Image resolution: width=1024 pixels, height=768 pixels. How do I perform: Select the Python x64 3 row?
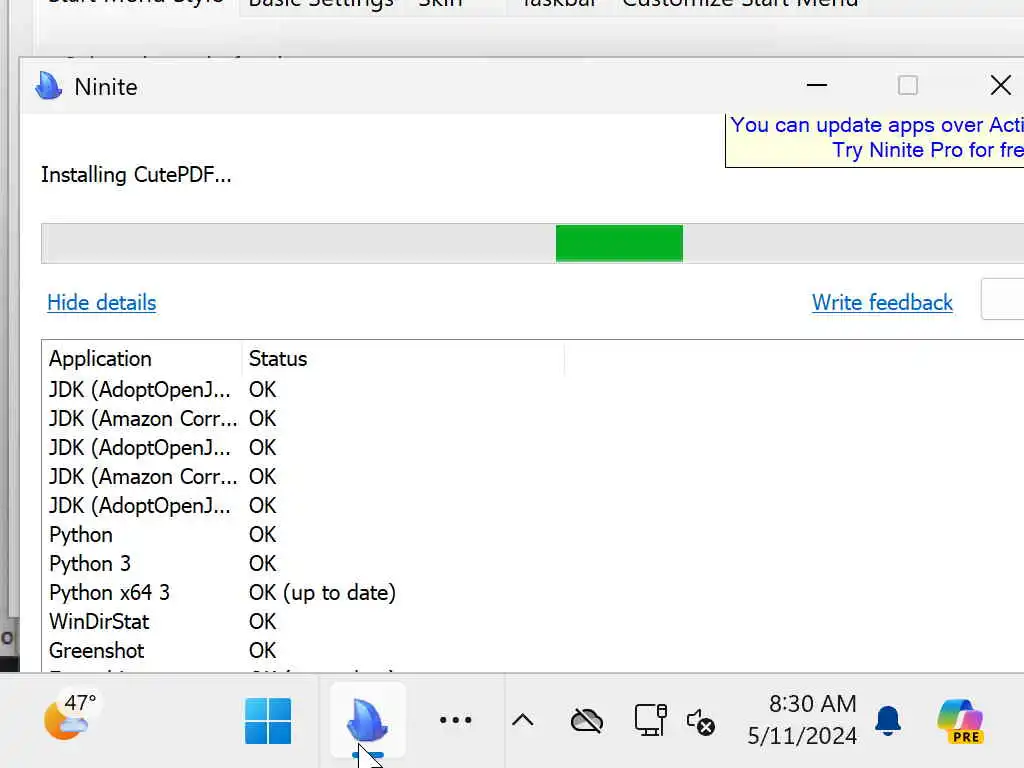point(109,592)
